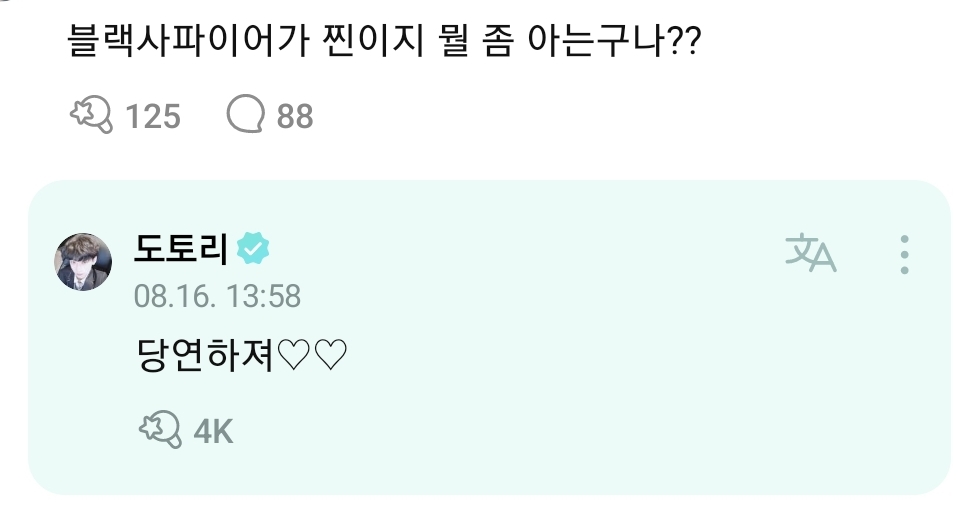Image resolution: width=976 pixels, height=531 pixels.
Task: Click the 08.16. 13:58 timestamp
Action: pyautogui.click(x=217, y=296)
